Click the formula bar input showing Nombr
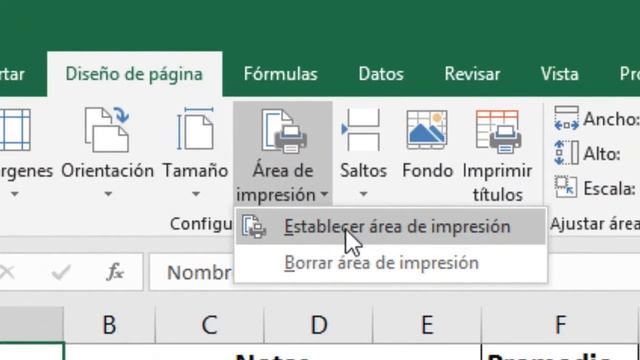 coord(394,272)
